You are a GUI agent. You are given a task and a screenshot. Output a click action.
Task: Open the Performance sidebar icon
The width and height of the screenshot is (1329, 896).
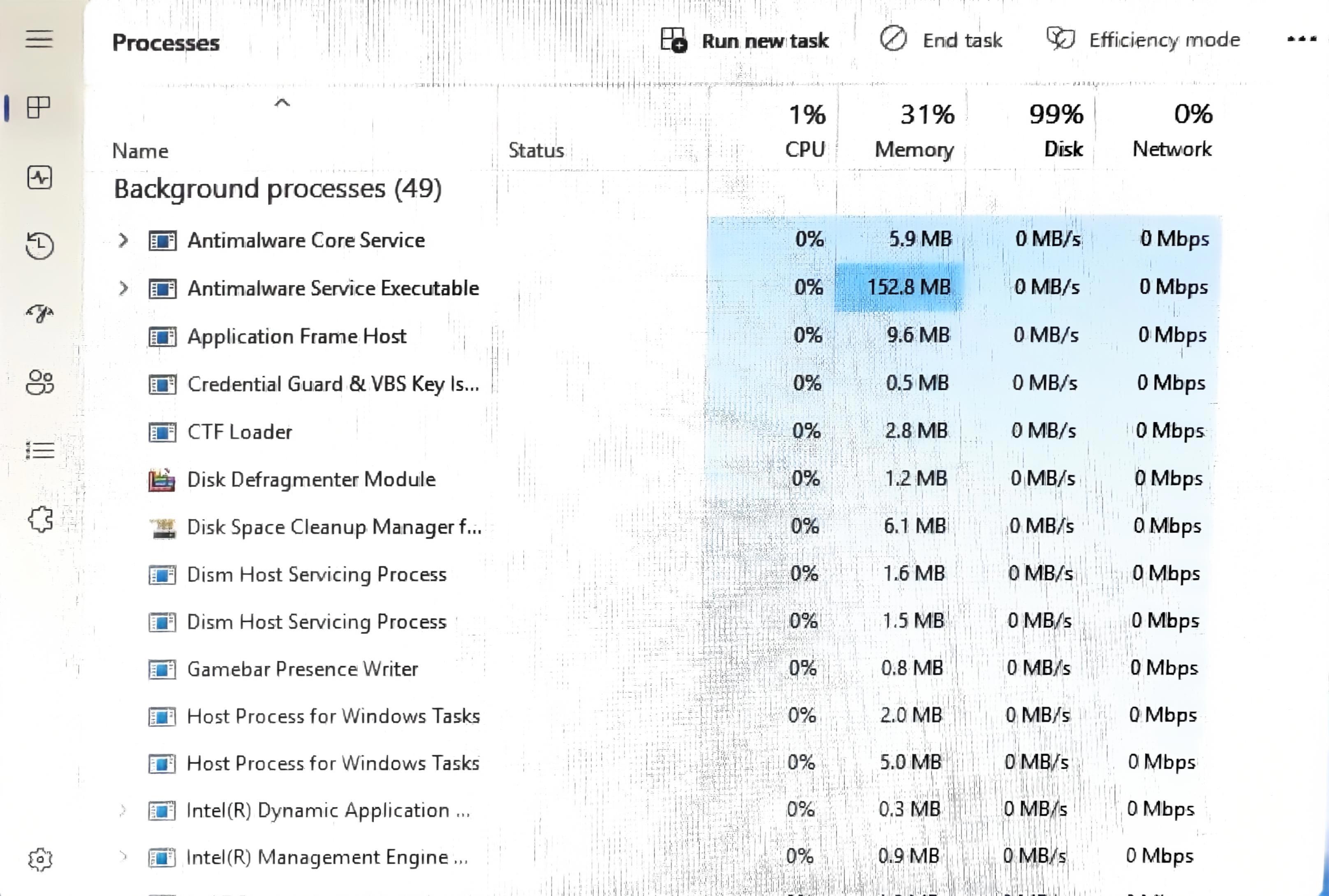39,177
